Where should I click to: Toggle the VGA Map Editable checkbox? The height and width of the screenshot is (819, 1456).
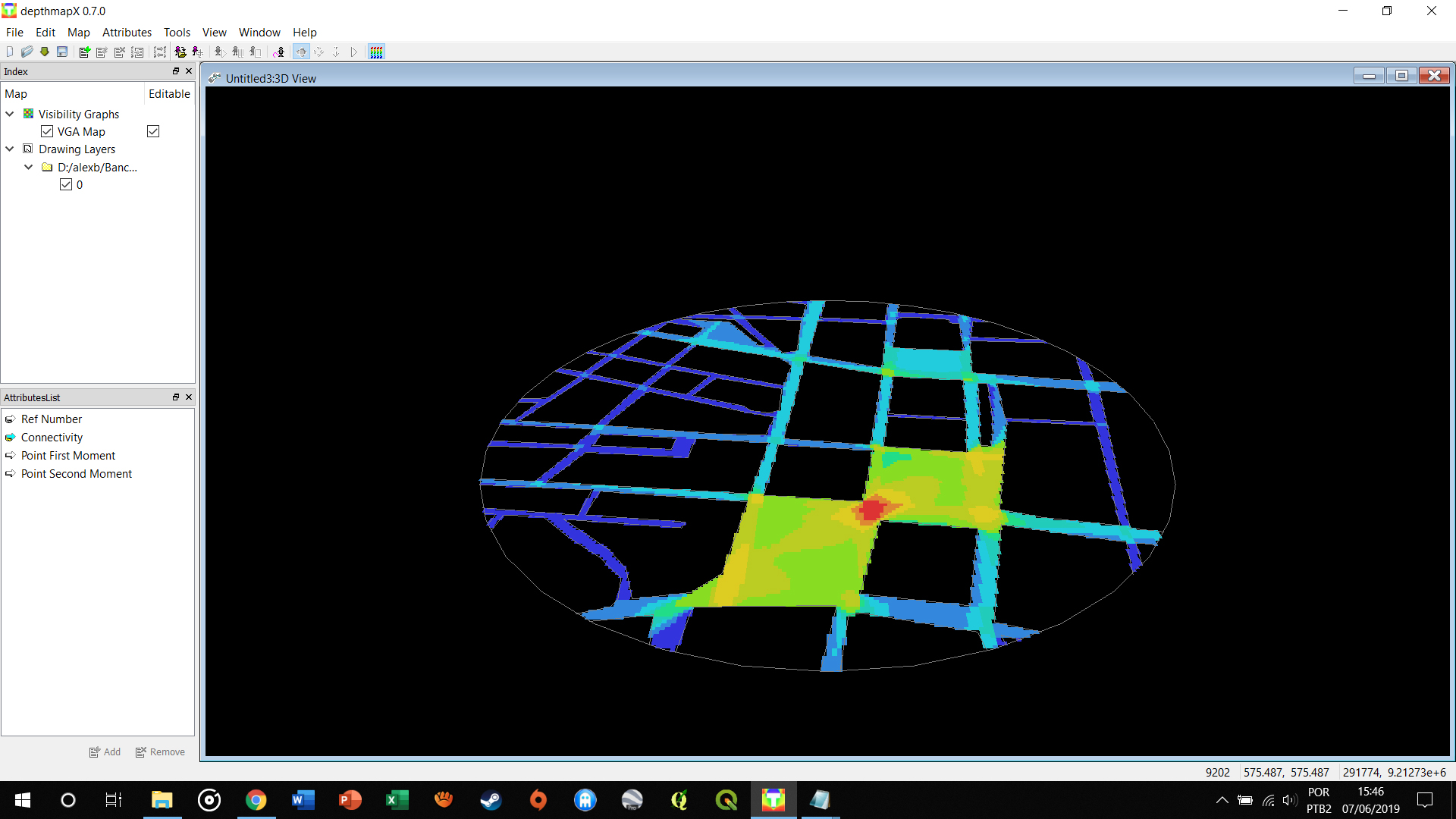153,131
